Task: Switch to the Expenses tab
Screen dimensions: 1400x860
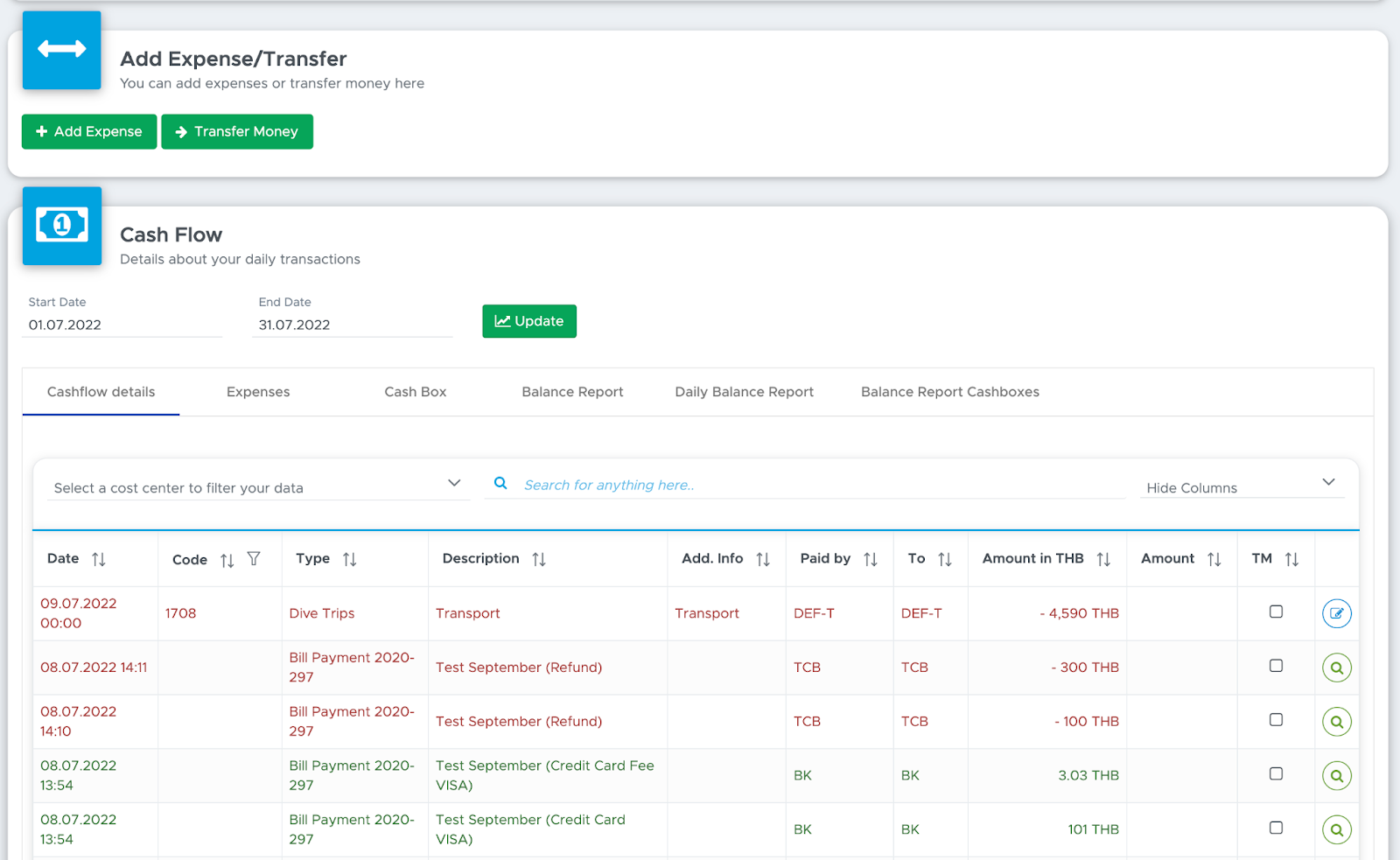Action: pyautogui.click(x=258, y=392)
